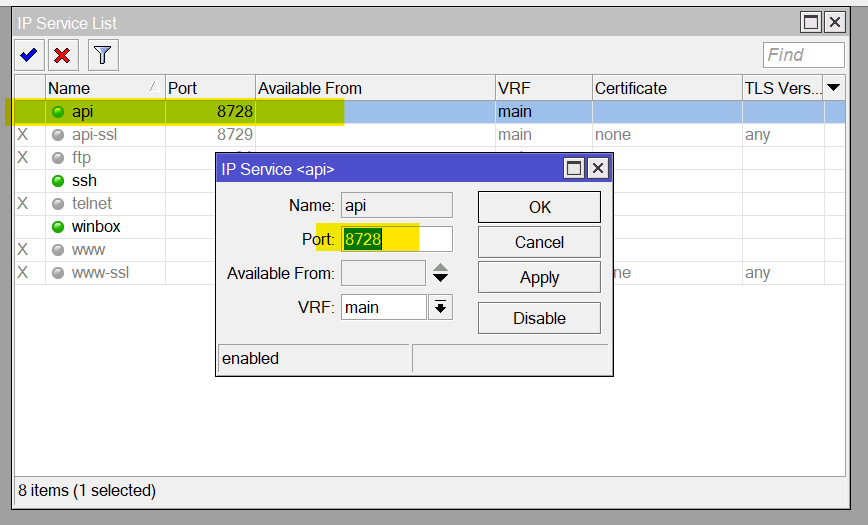Click the gray status dot for telnet
Screen dimensions: 868x525
[58, 204]
